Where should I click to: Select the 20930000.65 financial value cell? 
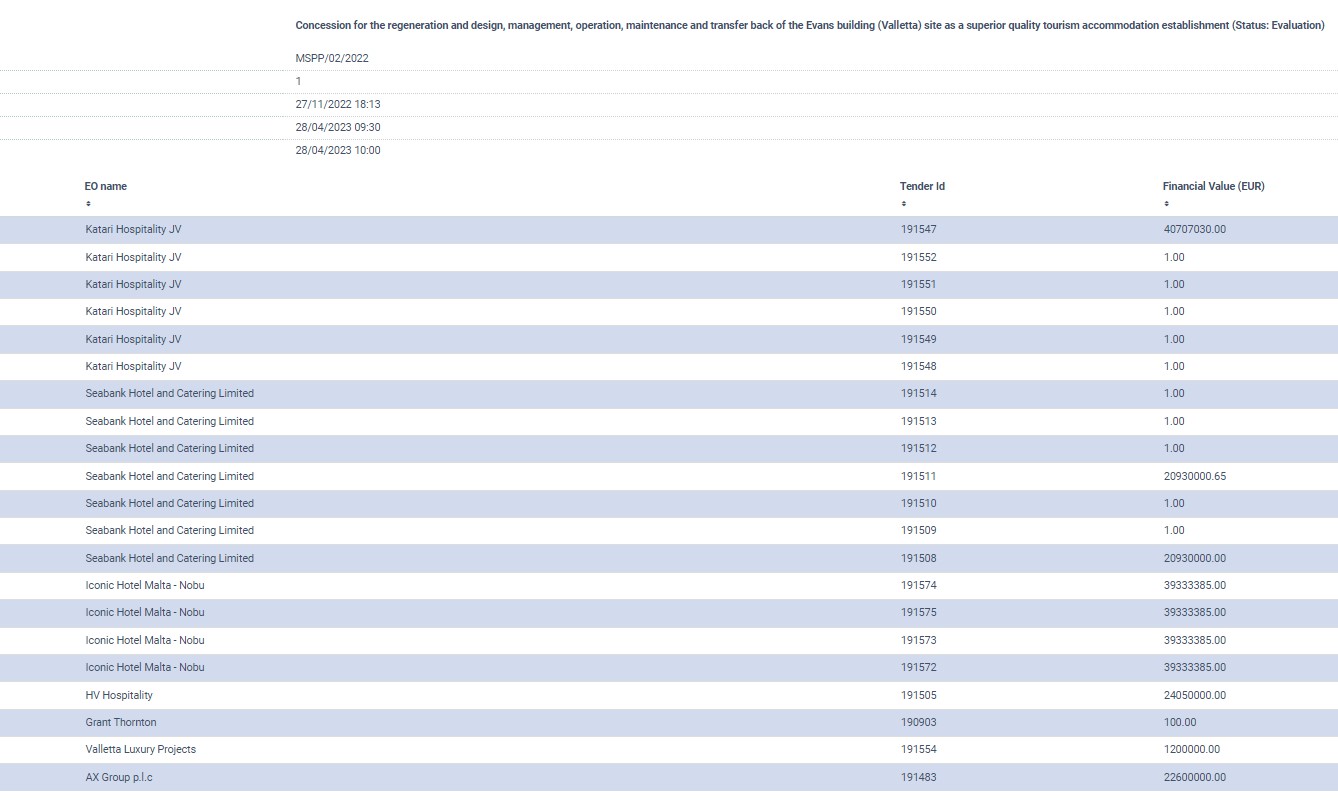pyautogui.click(x=1194, y=476)
